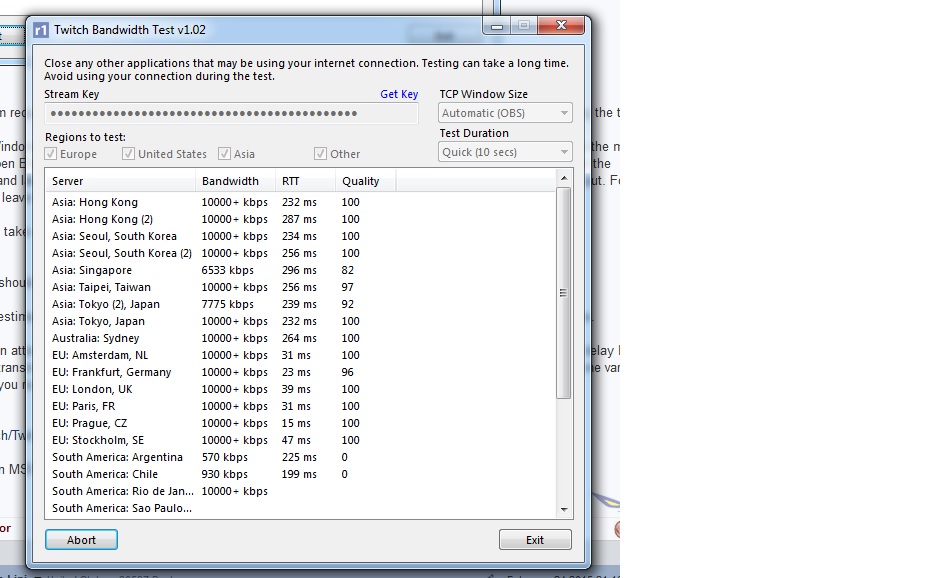Select the 'Asia: Hong Kong (2)' row
Viewport: 944px width, 578px height.
pos(301,219)
